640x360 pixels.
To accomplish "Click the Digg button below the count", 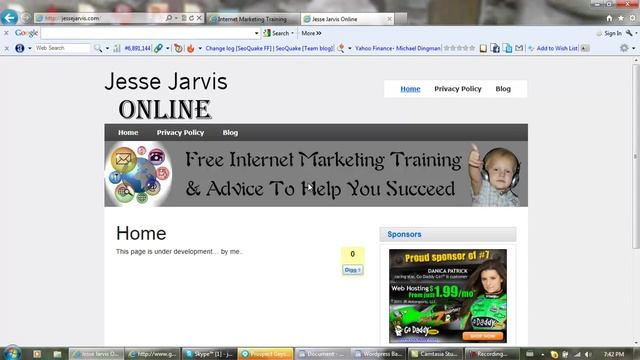I will 352,270.
